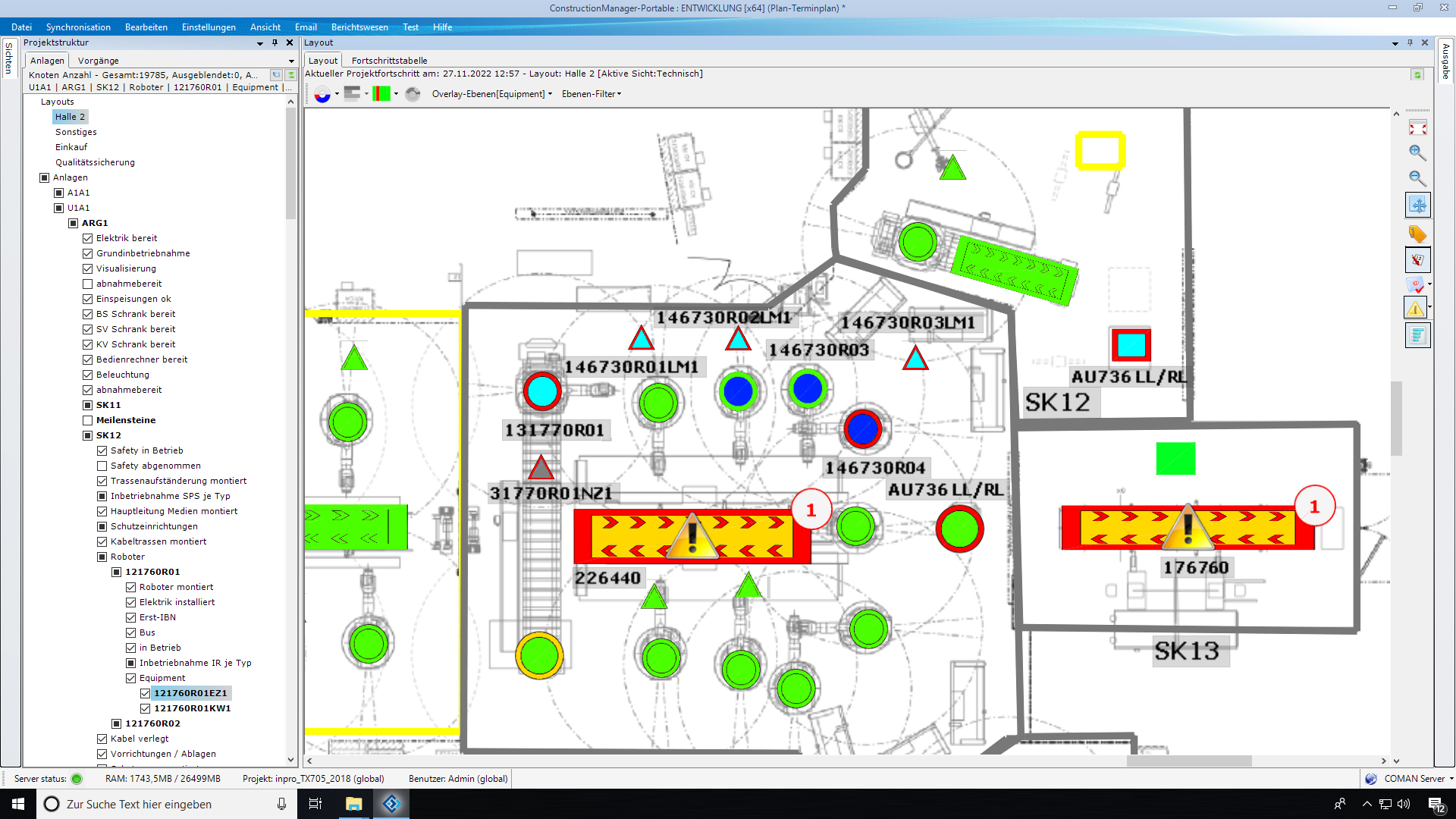Click the zoom in magnifier icon
The width and height of the screenshot is (1456, 819).
tap(1417, 153)
